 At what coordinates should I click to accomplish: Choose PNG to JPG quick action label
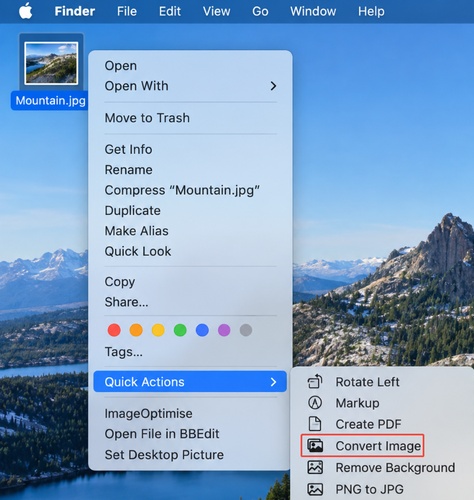(x=369, y=489)
